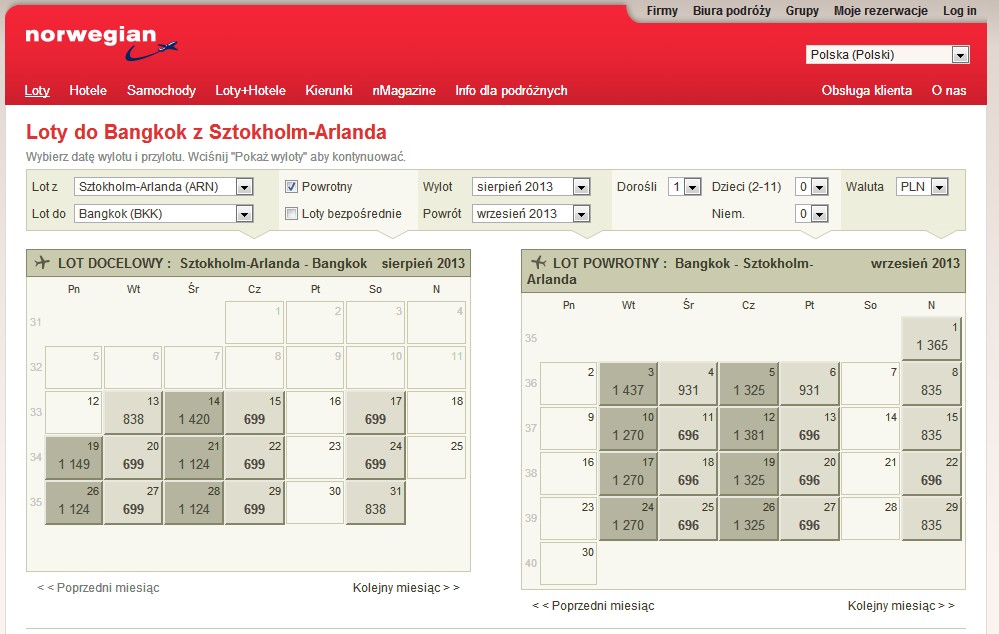Select September 5 return fare 1 325

(749, 384)
